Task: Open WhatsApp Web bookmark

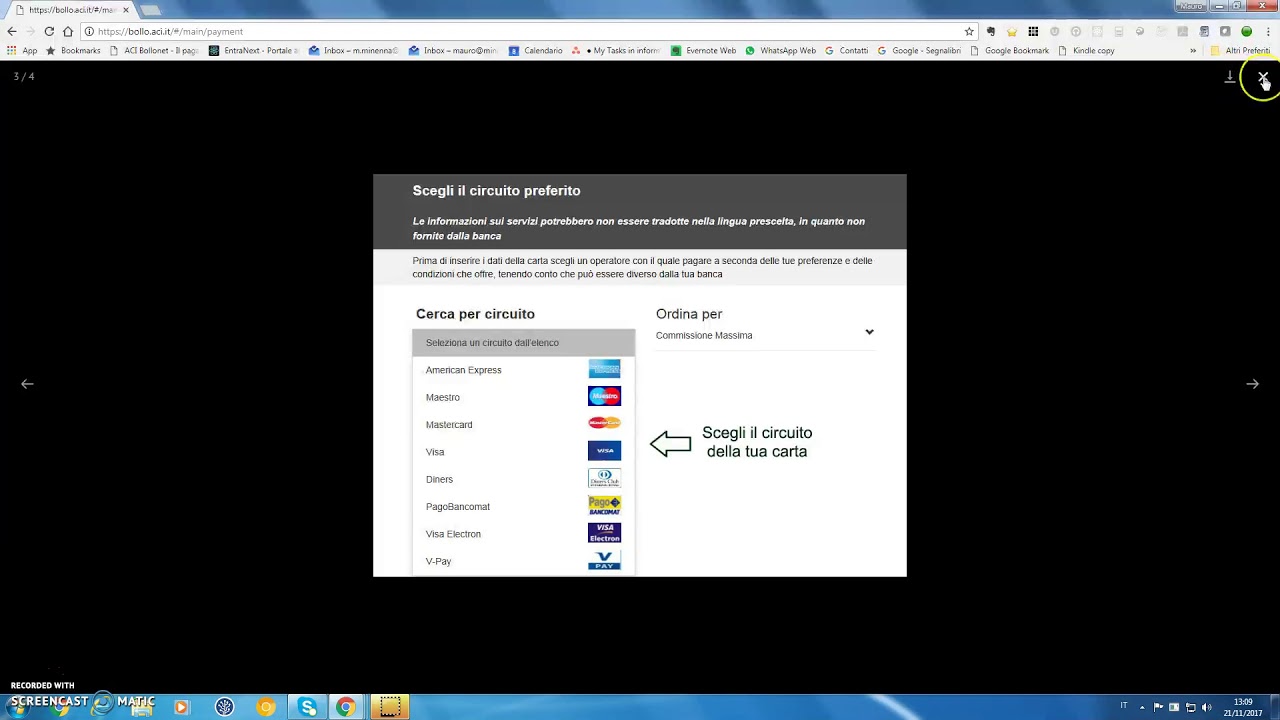Action: pos(781,51)
